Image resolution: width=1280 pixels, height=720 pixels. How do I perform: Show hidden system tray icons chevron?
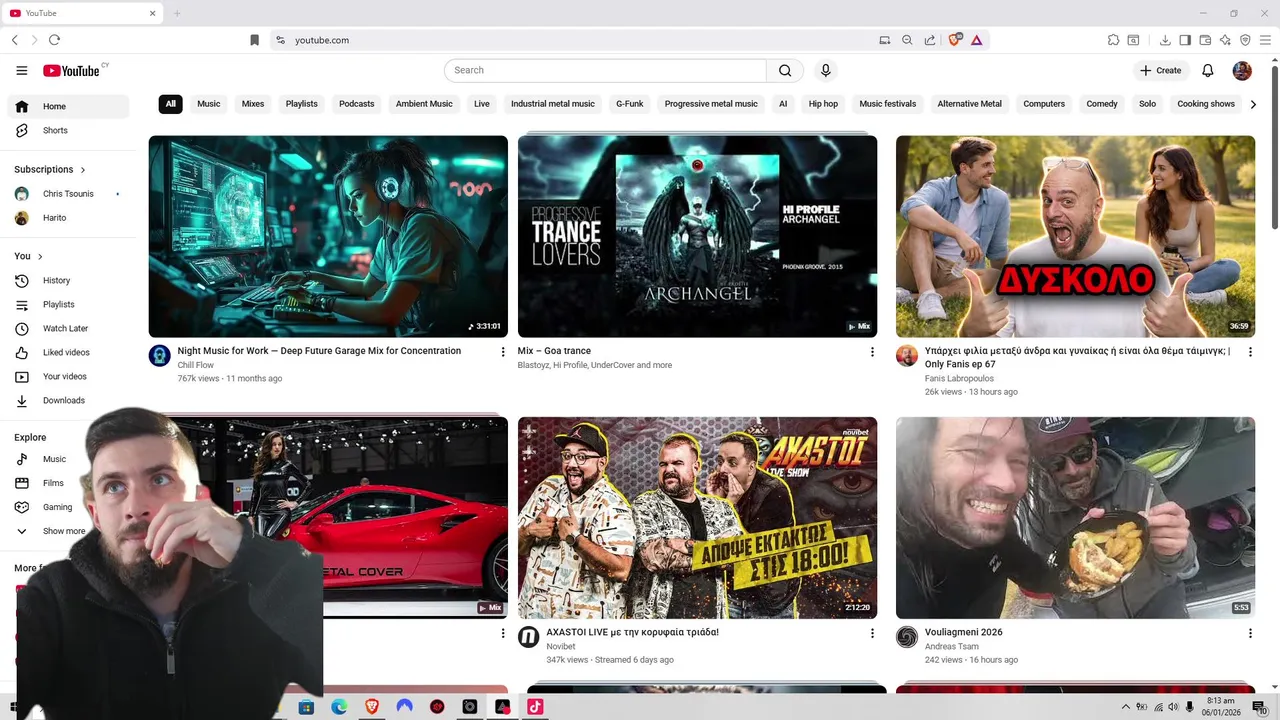pos(1126,707)
